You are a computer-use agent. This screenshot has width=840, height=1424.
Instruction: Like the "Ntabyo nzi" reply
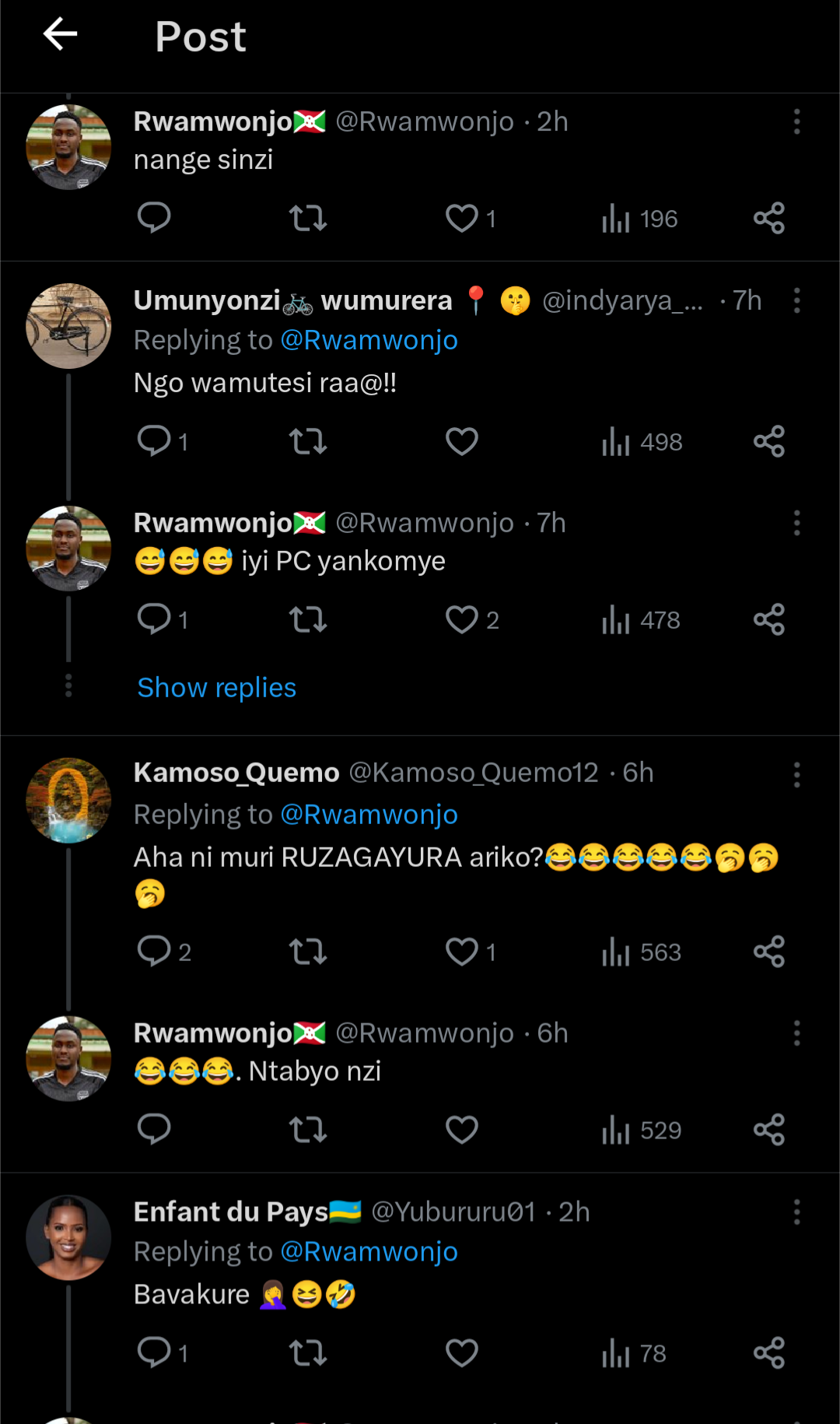[x=462, y=1130]
